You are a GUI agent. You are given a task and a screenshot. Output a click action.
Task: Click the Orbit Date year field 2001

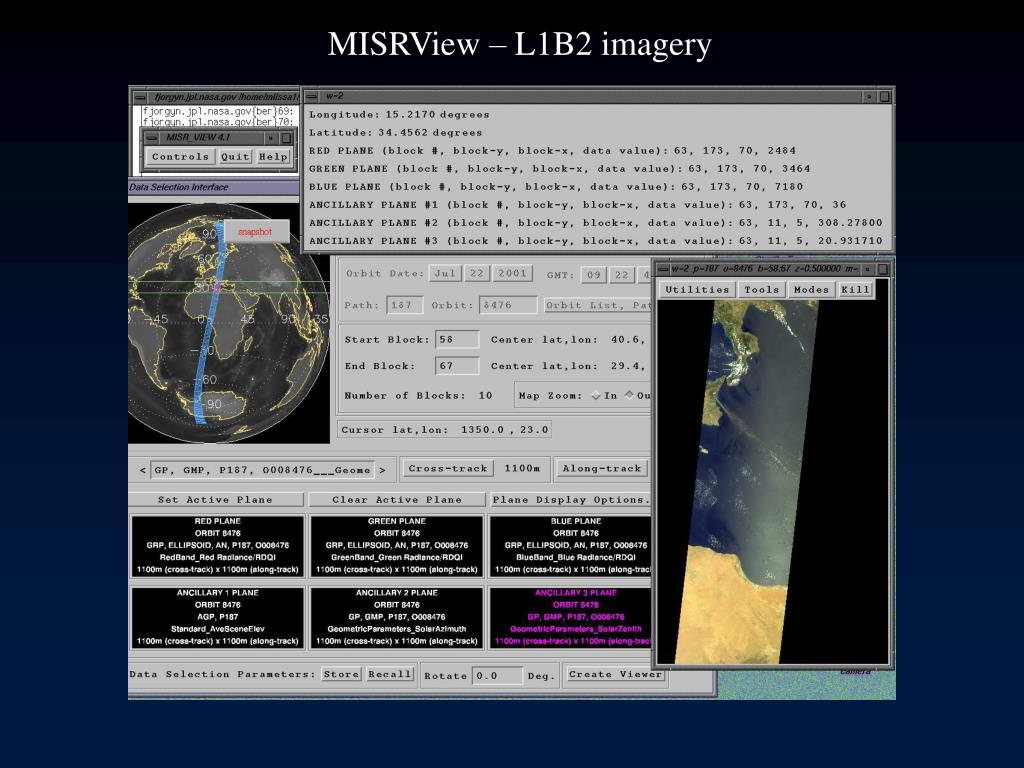513,274
